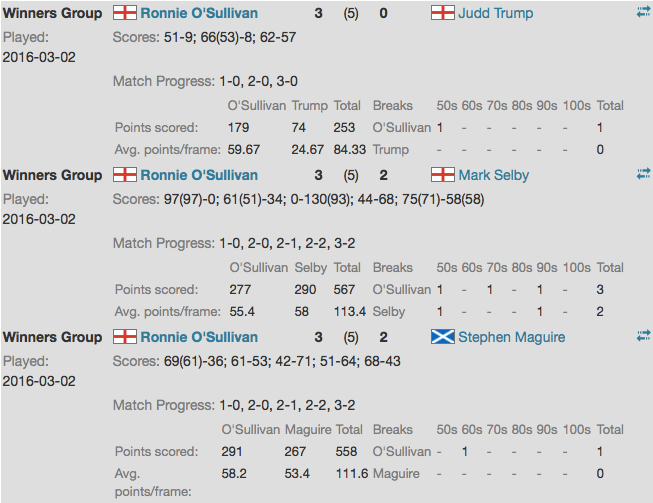The width and height of the screenshot is (653, 503).
Task: Click the Winners Group label of the Trump match
Action: pyautogui.click(x=52, y=13)
